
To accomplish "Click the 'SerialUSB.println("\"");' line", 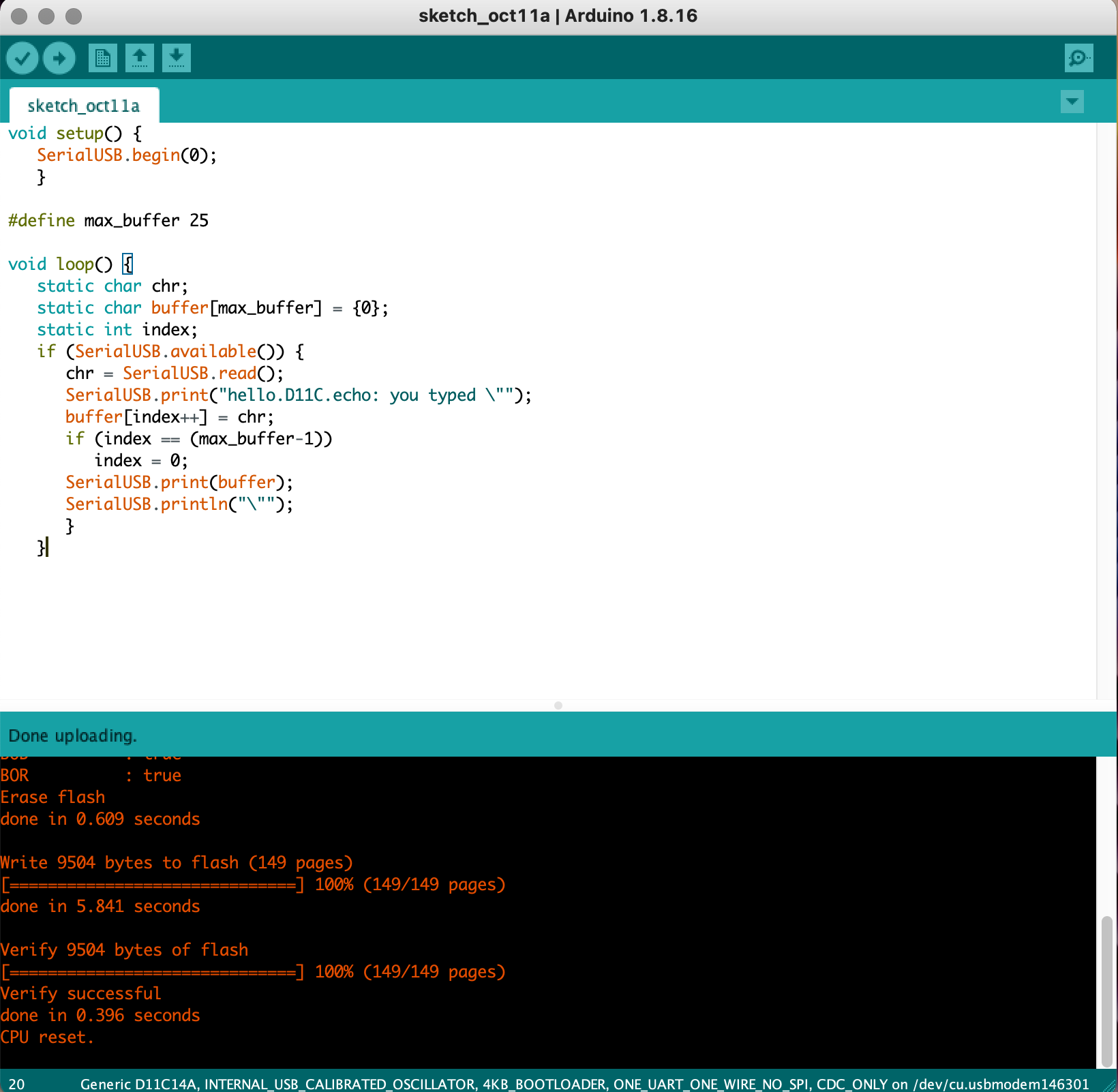I will coord(179,504).
